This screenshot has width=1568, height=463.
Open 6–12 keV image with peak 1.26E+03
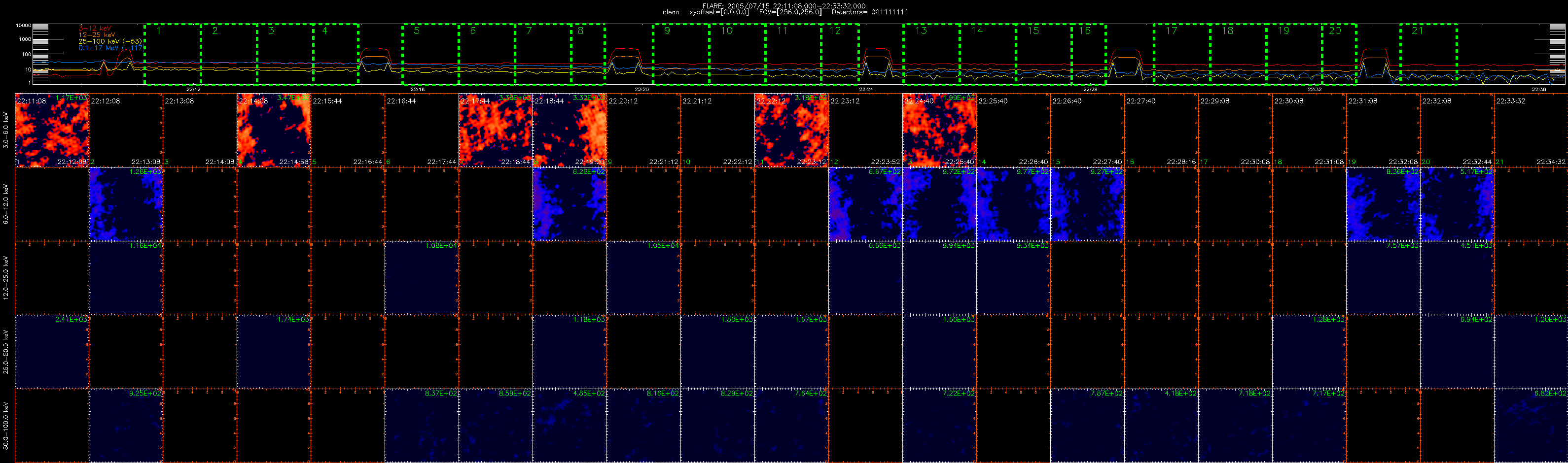click(x=126, y=204)
